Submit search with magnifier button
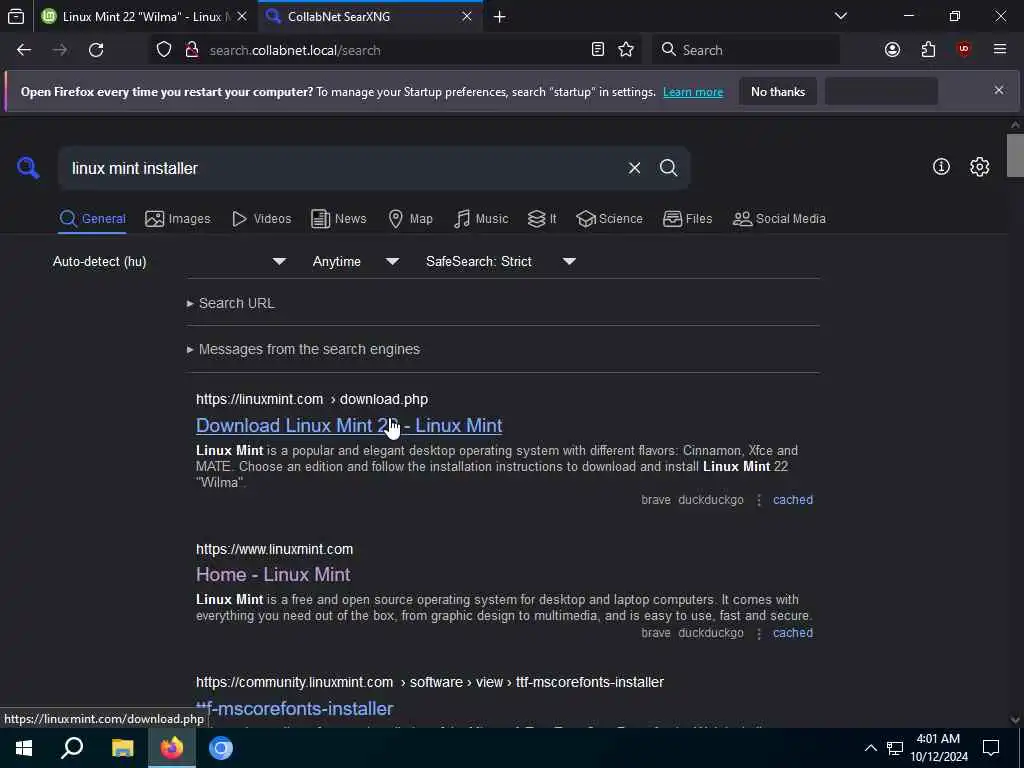 [668, 168]
